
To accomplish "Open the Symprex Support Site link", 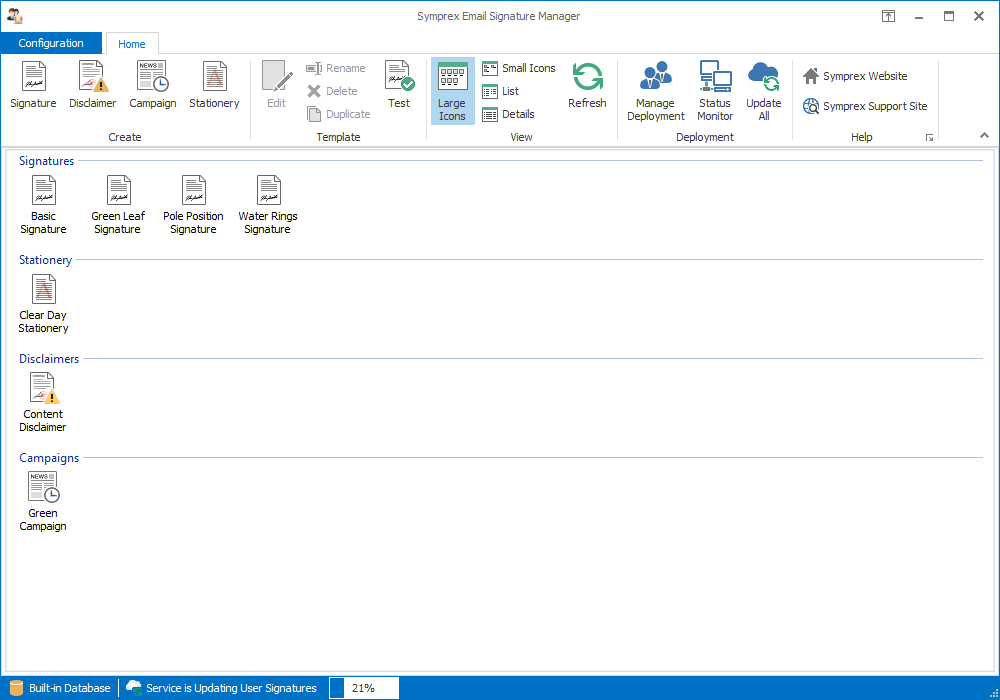I will [x=865, y=106].
